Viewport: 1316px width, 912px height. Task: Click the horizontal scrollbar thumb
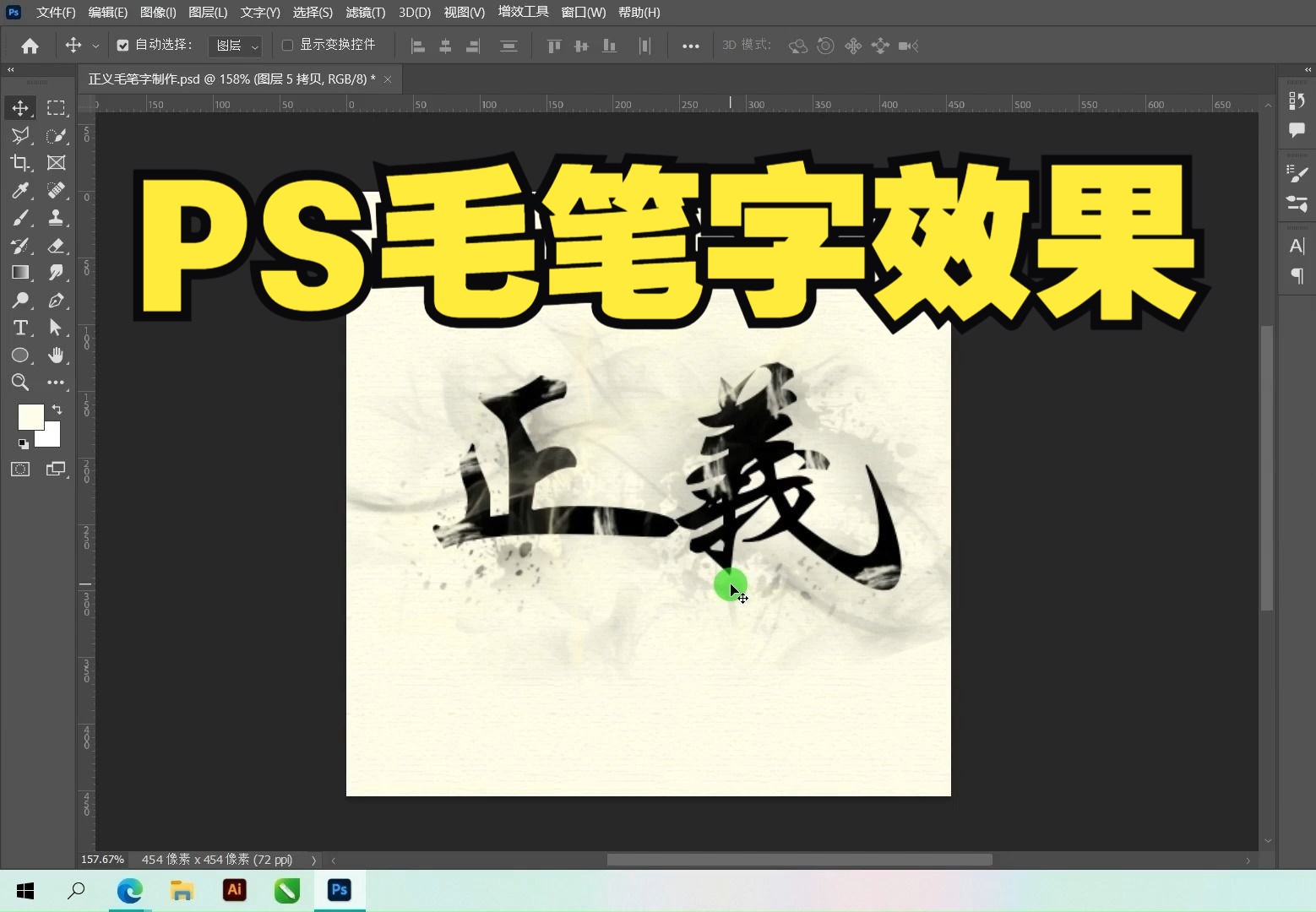tap(799, 860)
